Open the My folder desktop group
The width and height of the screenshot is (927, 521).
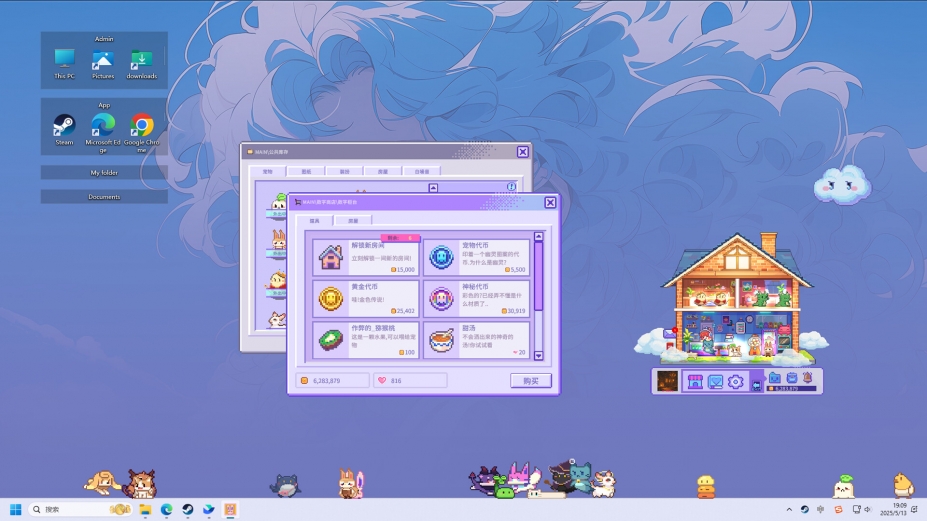tap(104, 172)
